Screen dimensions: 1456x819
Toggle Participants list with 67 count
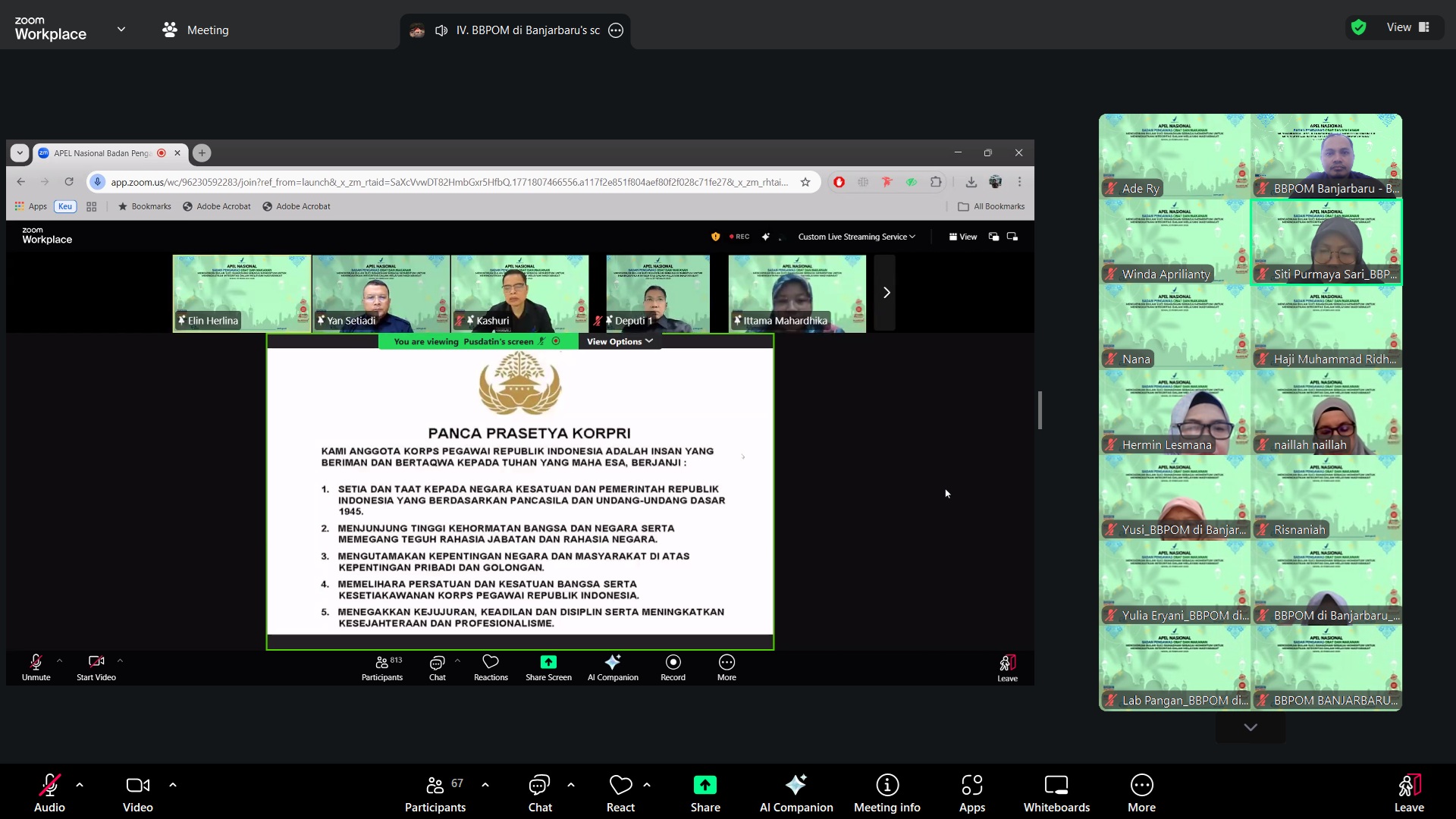435,792
